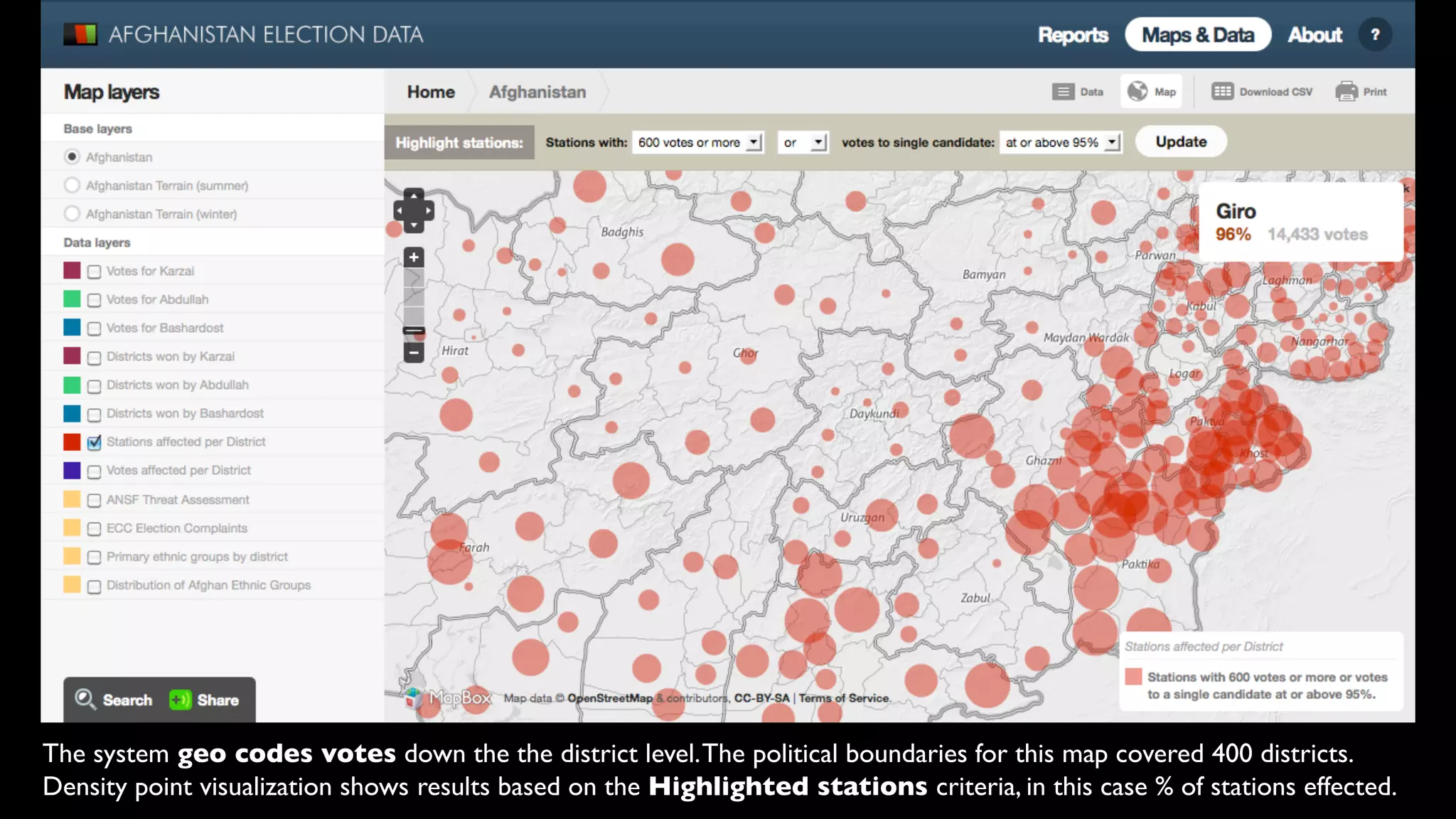Open the Terms of Service link
Image resolution: width=1456 pixels, height=819 pixels.
[x=844, y=698]
